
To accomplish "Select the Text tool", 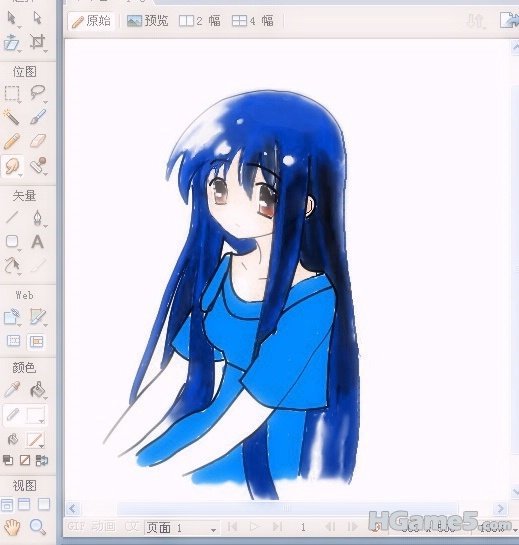I will pyautogui.click(x=37, y=242).
